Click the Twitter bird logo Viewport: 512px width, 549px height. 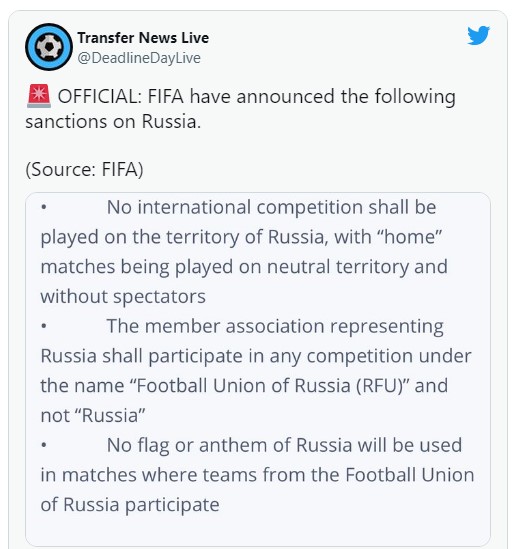pos(478,35)
